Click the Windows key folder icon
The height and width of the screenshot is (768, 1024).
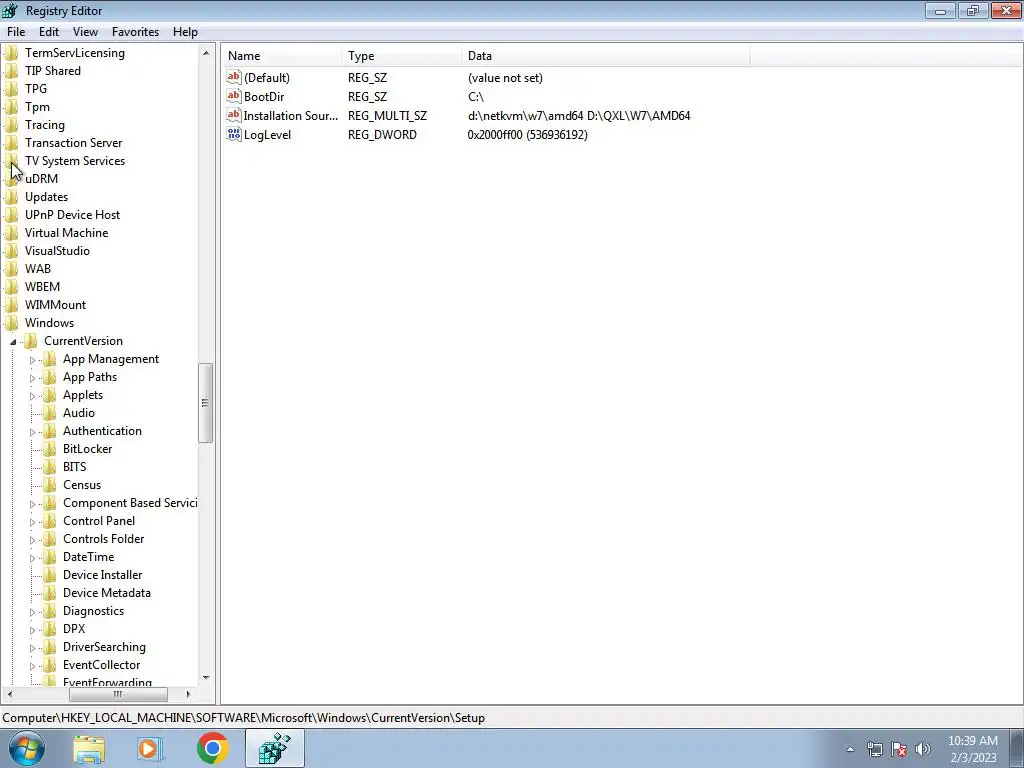[x=12, y=323]
